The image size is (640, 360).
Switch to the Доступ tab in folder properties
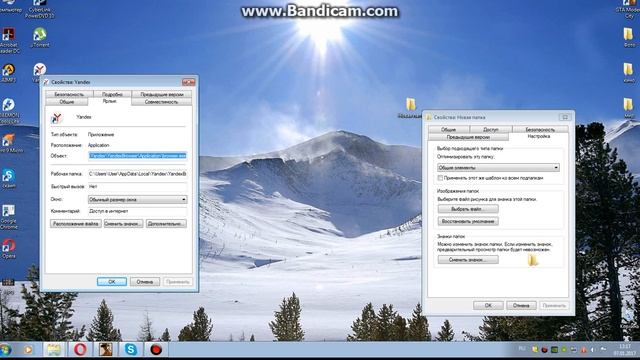click(491, 129)
